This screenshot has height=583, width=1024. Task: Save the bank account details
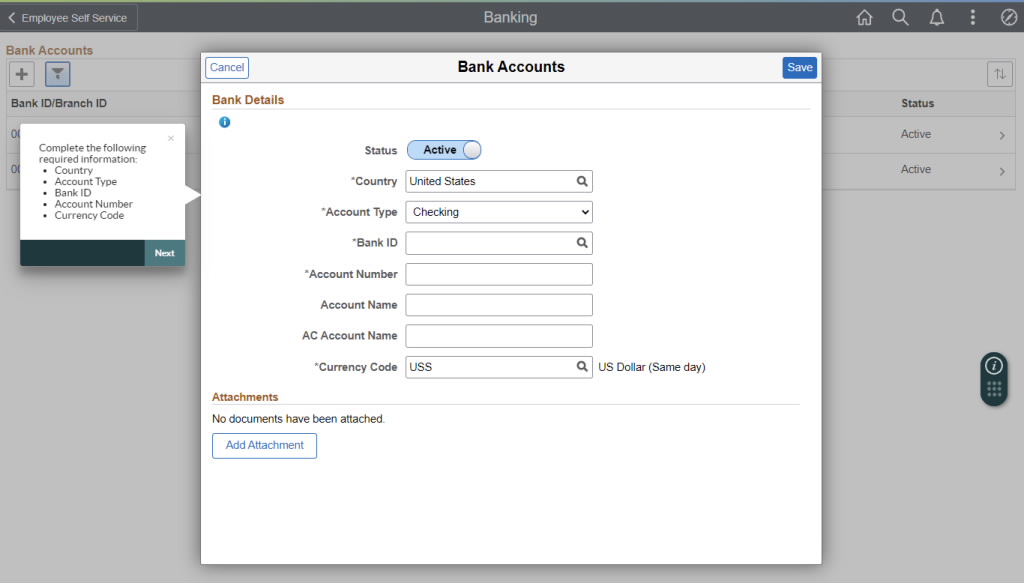tap(799, 66)
